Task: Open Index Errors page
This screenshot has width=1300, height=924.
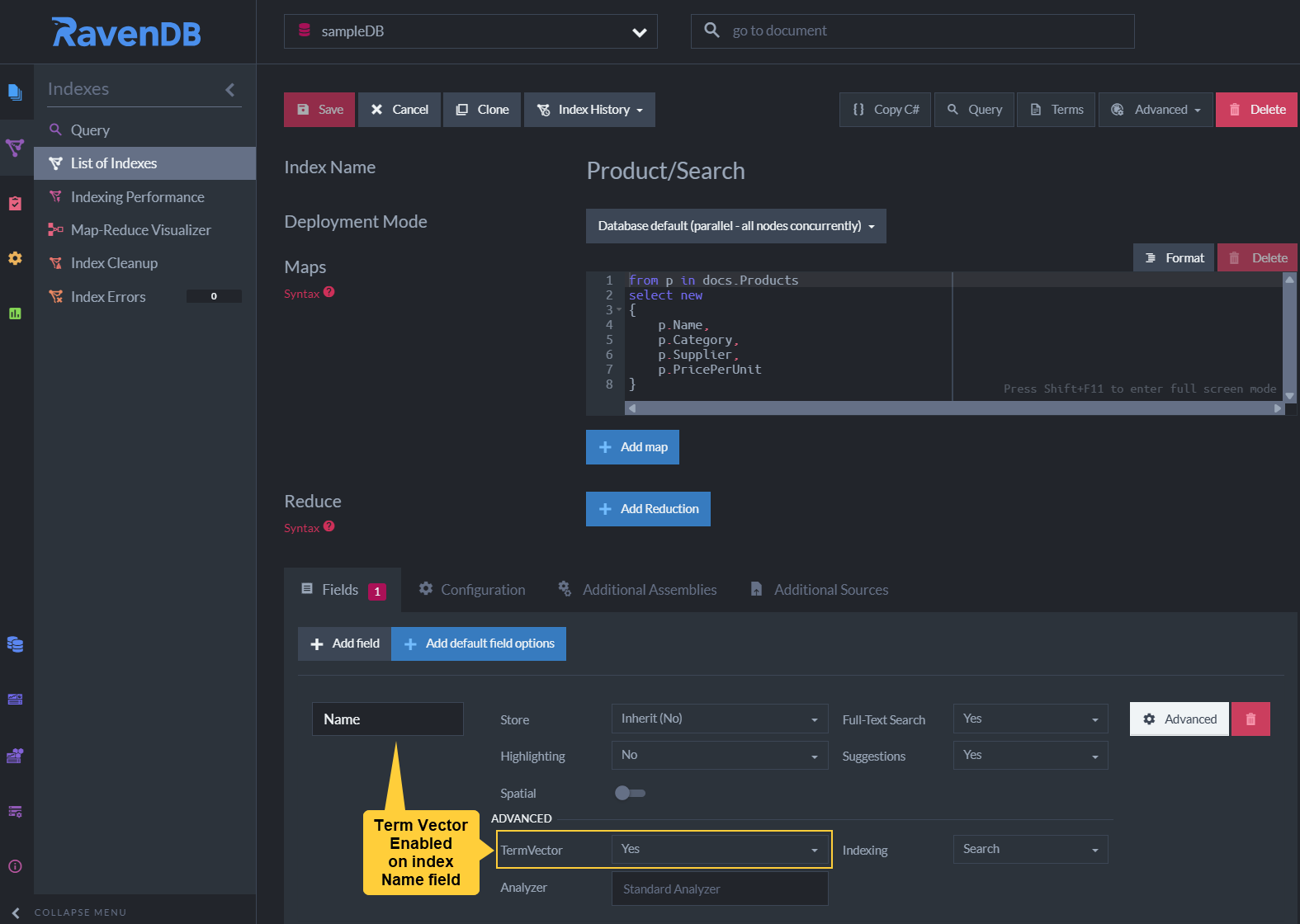Action: (x=144, y=297)
